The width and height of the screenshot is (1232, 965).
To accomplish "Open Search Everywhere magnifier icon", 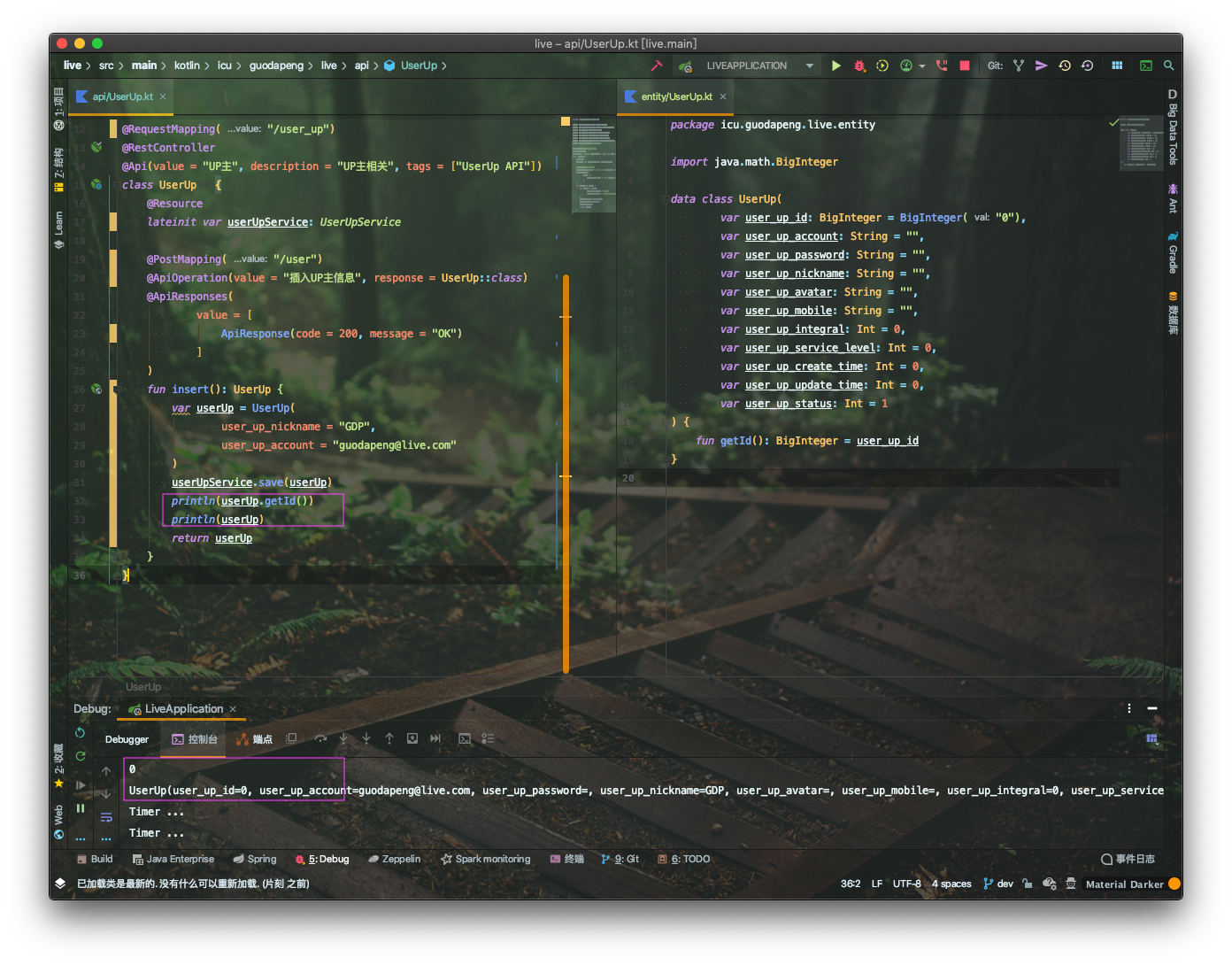I will 1168,66.
